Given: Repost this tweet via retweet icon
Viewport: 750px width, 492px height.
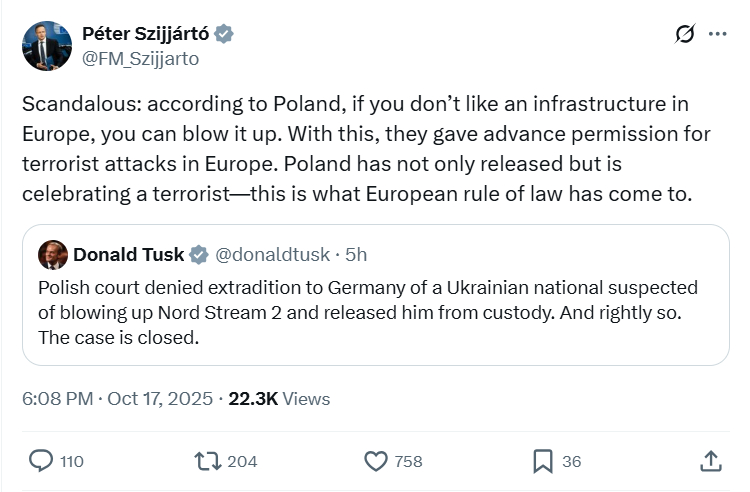Looking at the screenshot, I should [208, 461].
